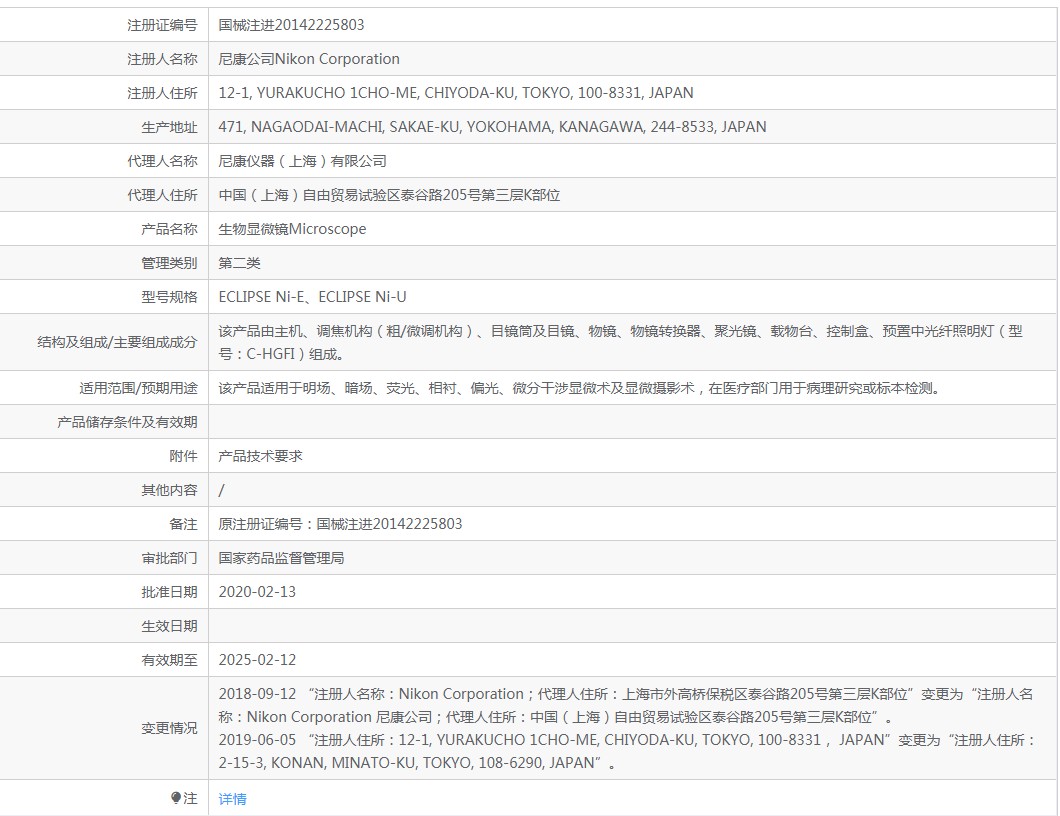This screenshot has width=1060, height=816.
Task: Click the 注册人名称 label
Action: (162, 59)
